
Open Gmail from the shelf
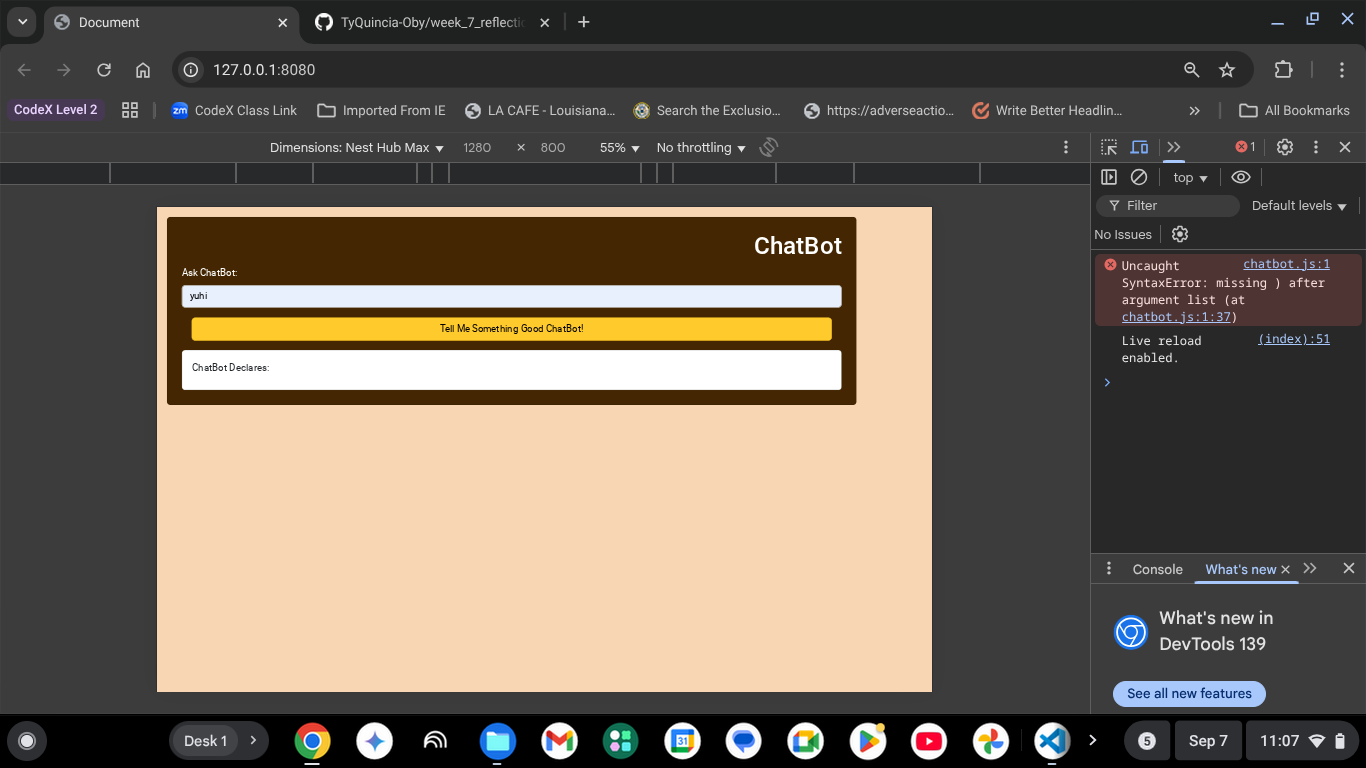pyautogui.click(x=559, y=741)
